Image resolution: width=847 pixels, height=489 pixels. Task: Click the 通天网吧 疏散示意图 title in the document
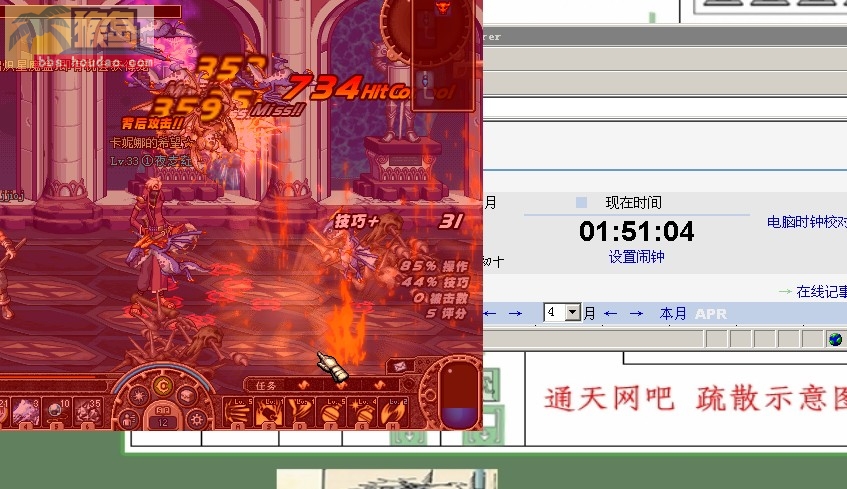click(695, 399)
